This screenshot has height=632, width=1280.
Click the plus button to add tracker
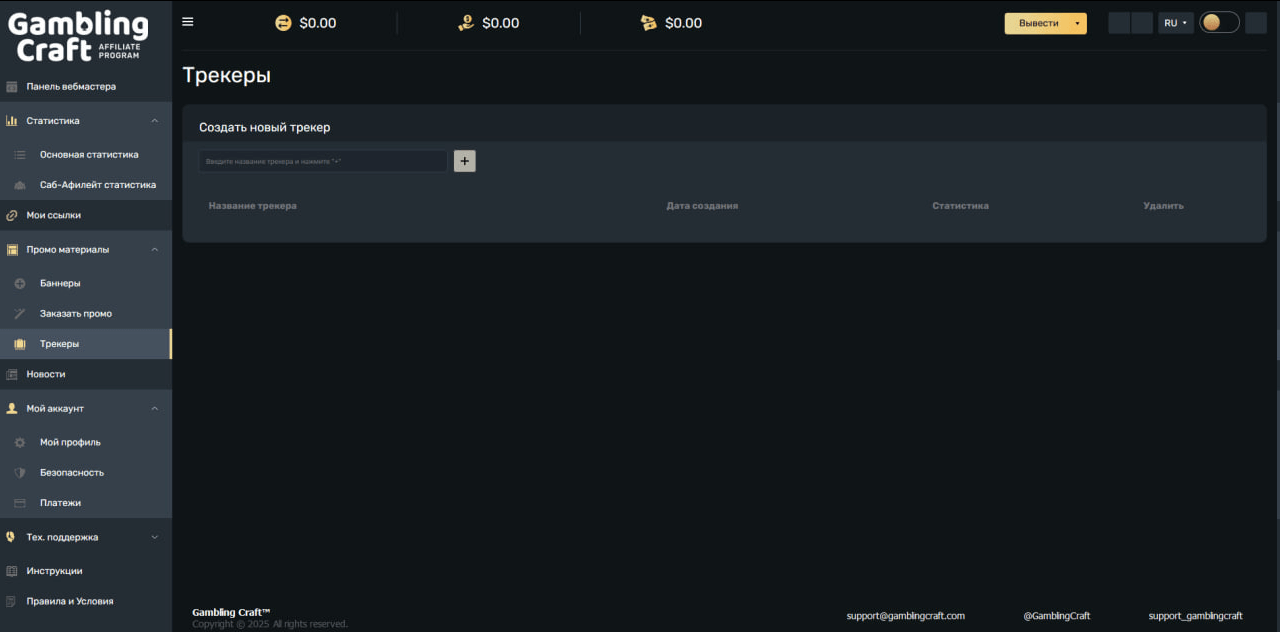(464, 161)
